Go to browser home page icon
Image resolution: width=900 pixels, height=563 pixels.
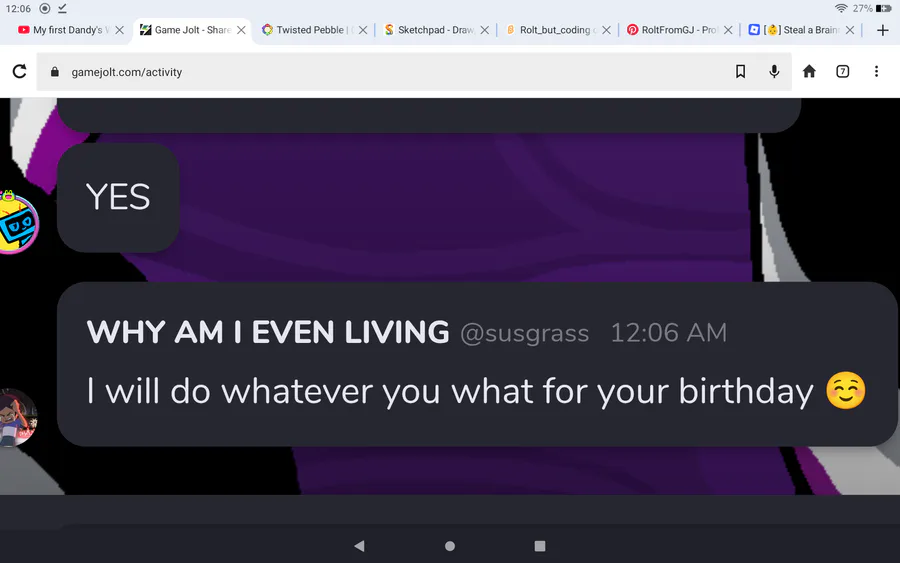pos(809,71)
